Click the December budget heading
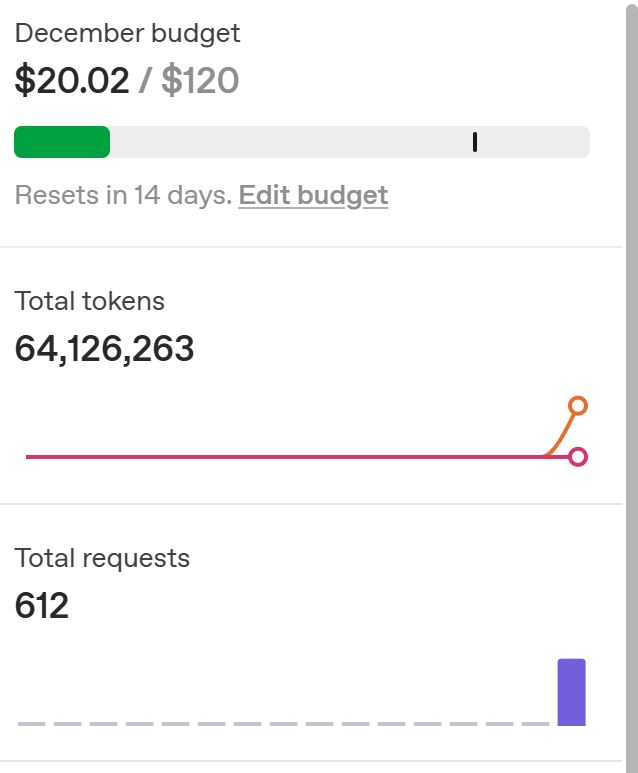638x773 pixels. pos(127,33)
